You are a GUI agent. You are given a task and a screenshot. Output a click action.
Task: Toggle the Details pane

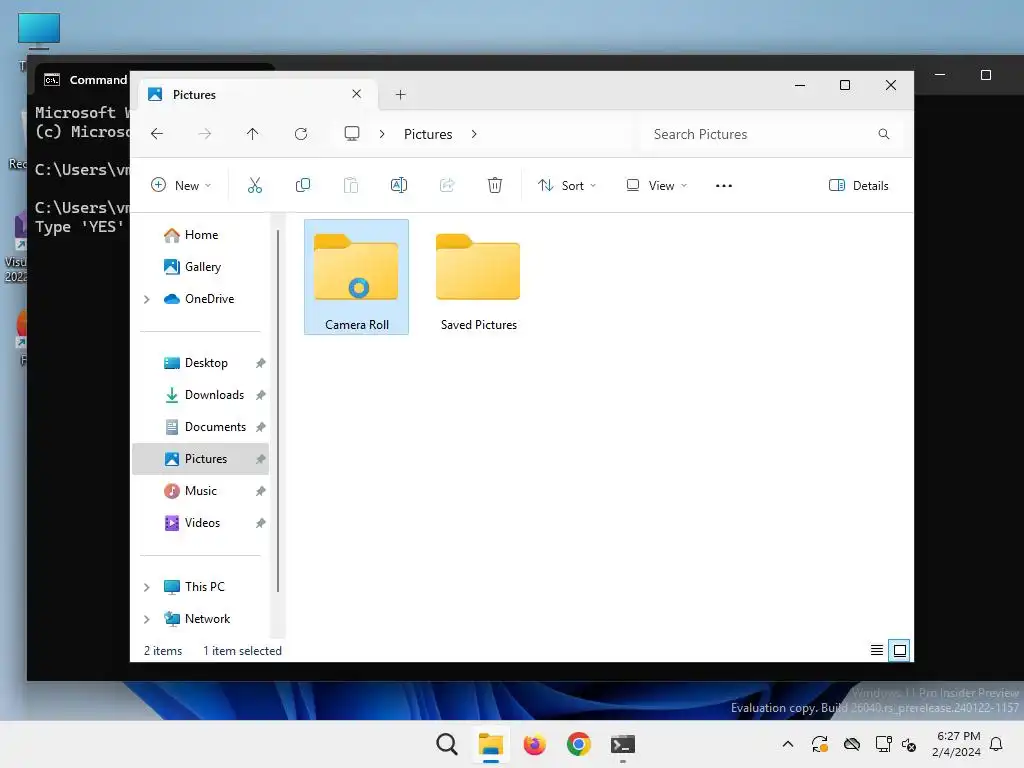[x=859, y=185]
